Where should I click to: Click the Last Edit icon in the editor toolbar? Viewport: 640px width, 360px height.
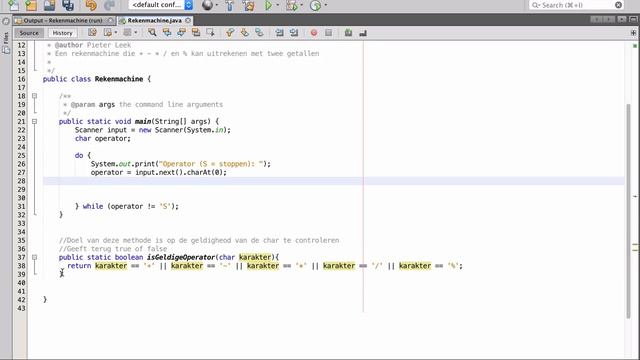coord(93,32)
